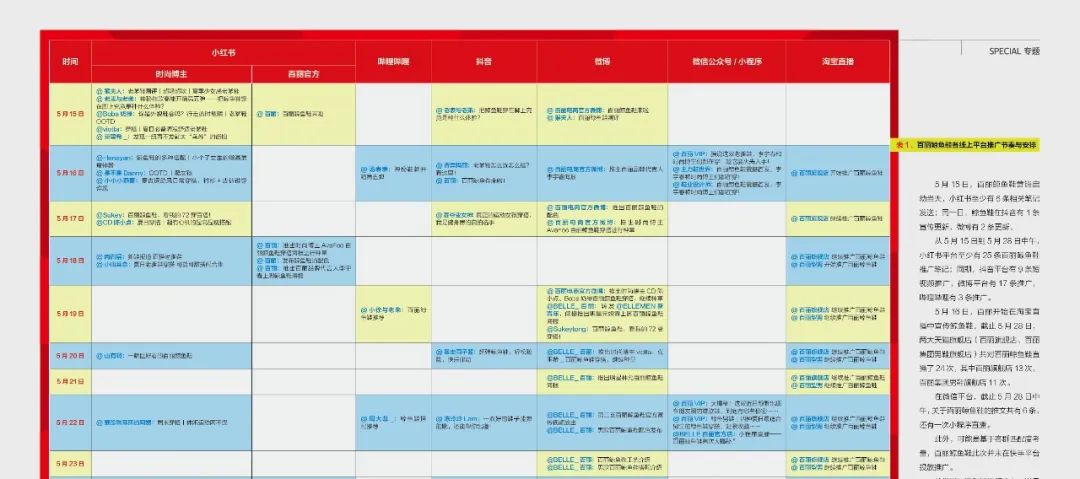Click the 抖音 column header
Image resolution: width=1080 pixels, height=479 pixels.
click(484, 61)
